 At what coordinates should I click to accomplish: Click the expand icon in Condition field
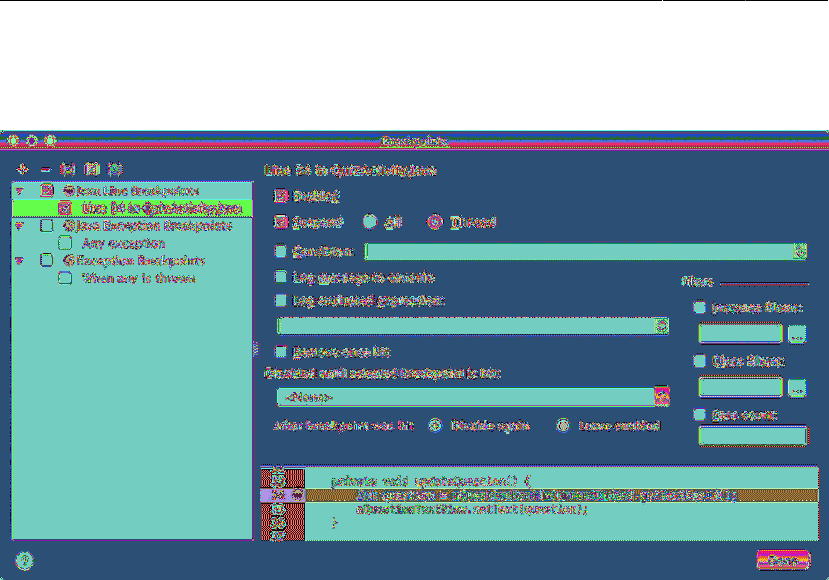800,252
